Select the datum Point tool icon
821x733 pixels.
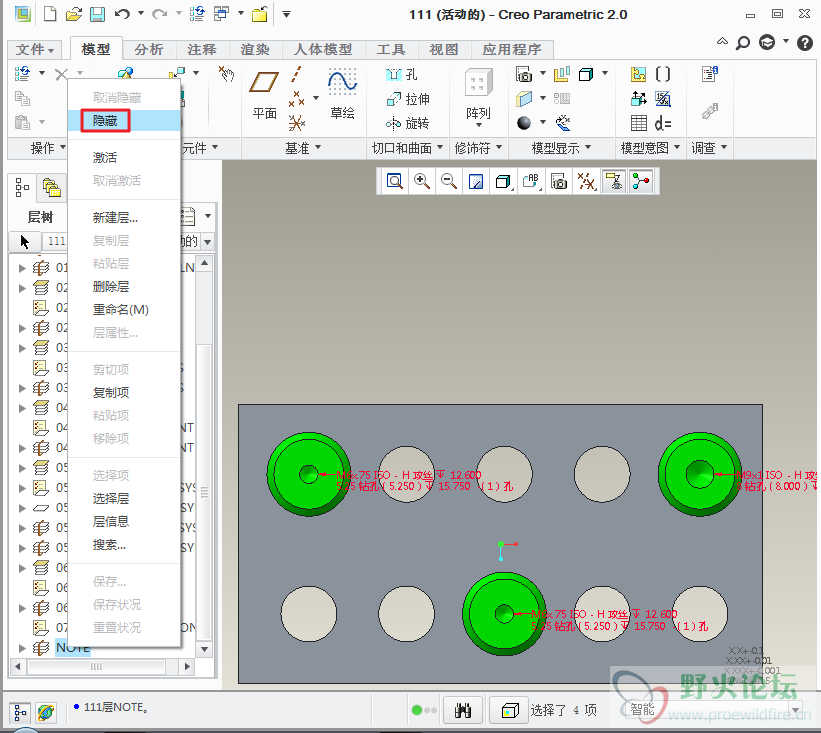coord(296,98)
